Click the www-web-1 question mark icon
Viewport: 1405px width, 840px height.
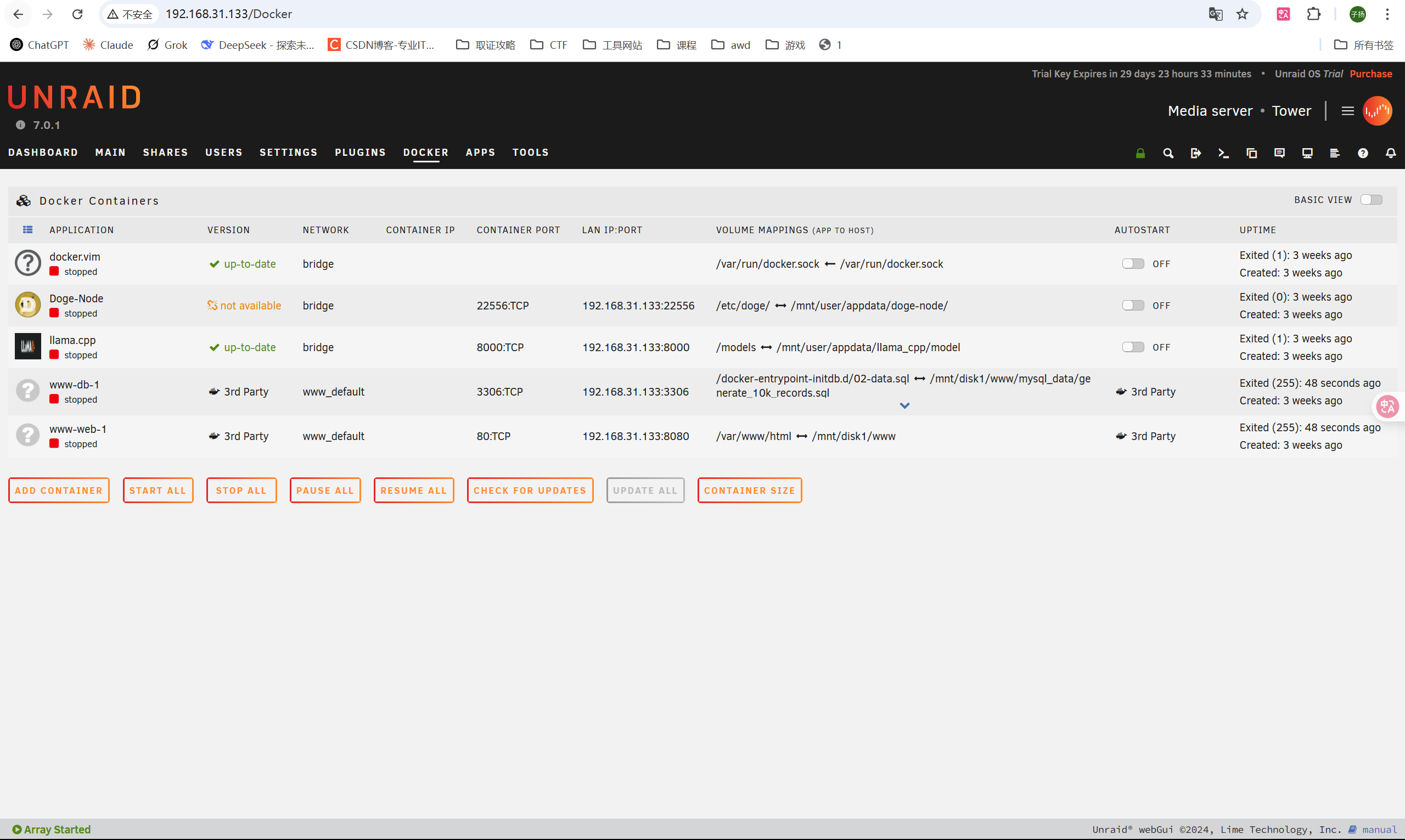[28, 435]
